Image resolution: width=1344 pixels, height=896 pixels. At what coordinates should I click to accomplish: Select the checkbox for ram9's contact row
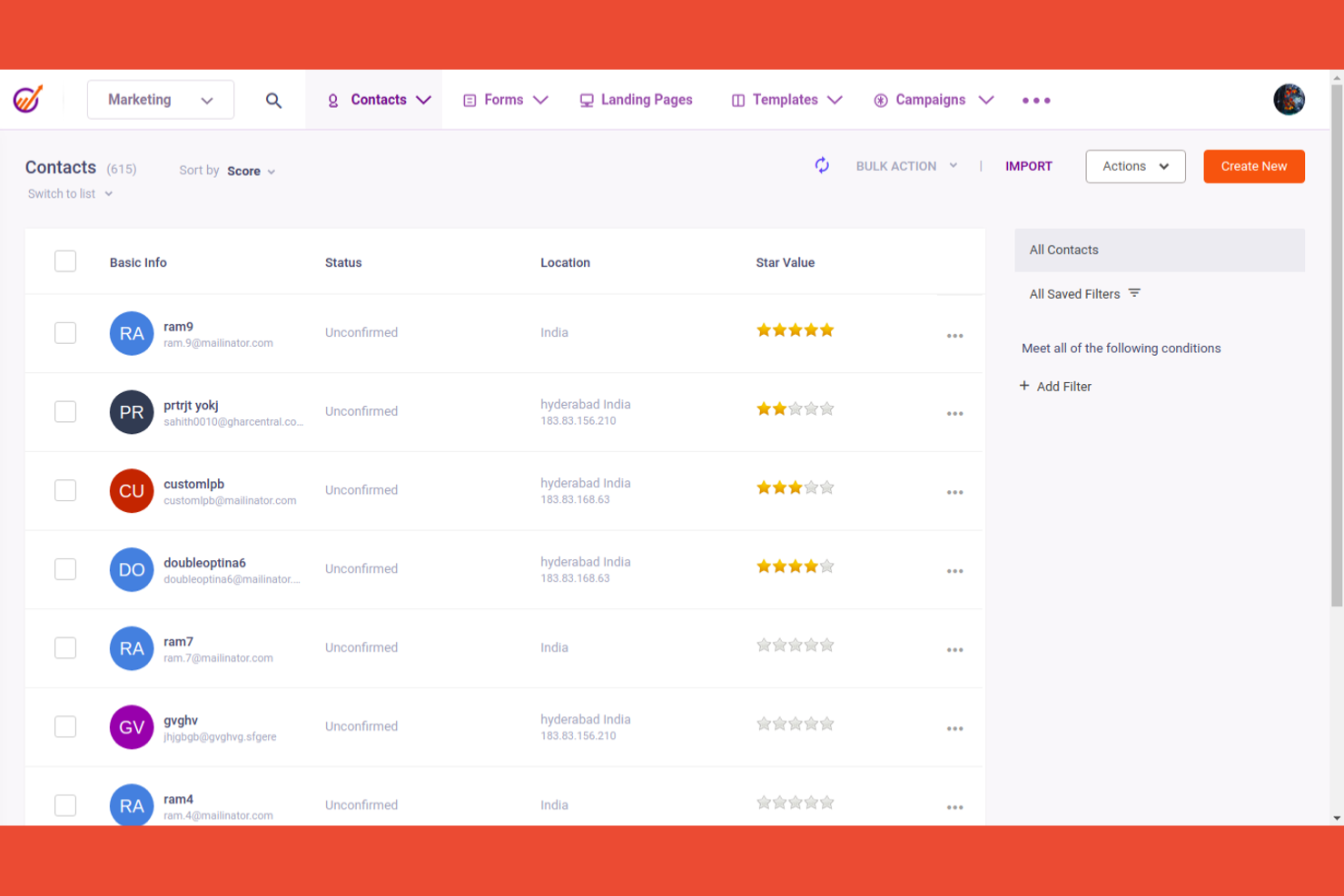(64, 332)
